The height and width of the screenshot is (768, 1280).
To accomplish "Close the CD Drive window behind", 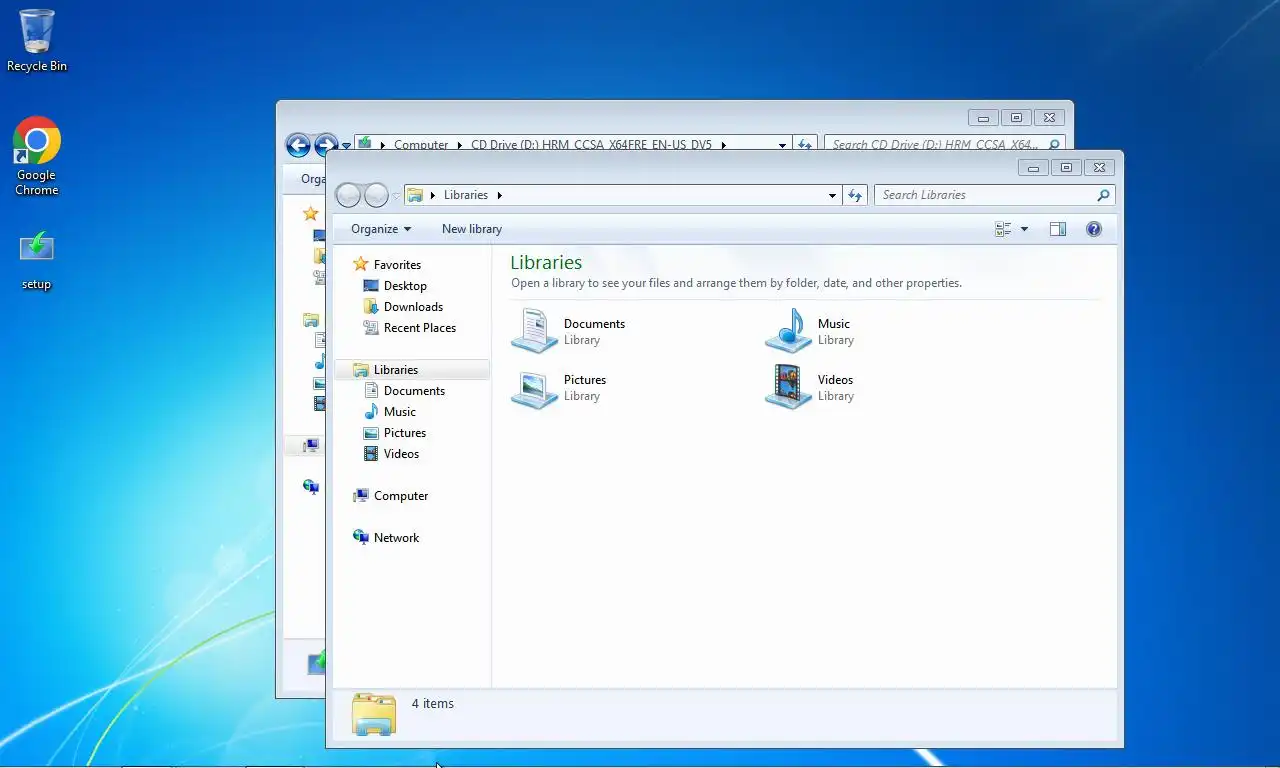I will (1049, 117).
